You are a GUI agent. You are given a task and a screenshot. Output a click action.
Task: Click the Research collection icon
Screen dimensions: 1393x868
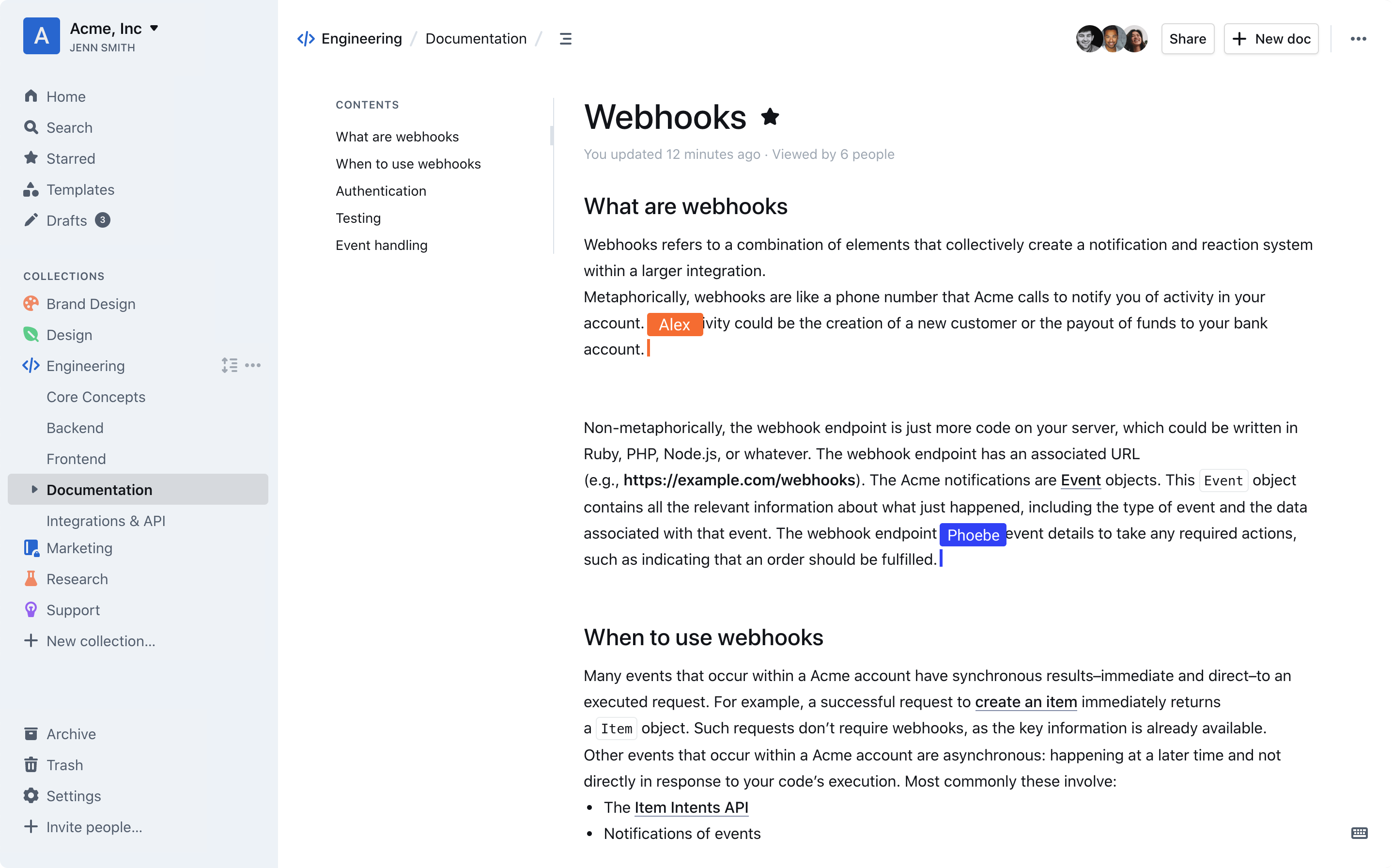pos(31,579)
